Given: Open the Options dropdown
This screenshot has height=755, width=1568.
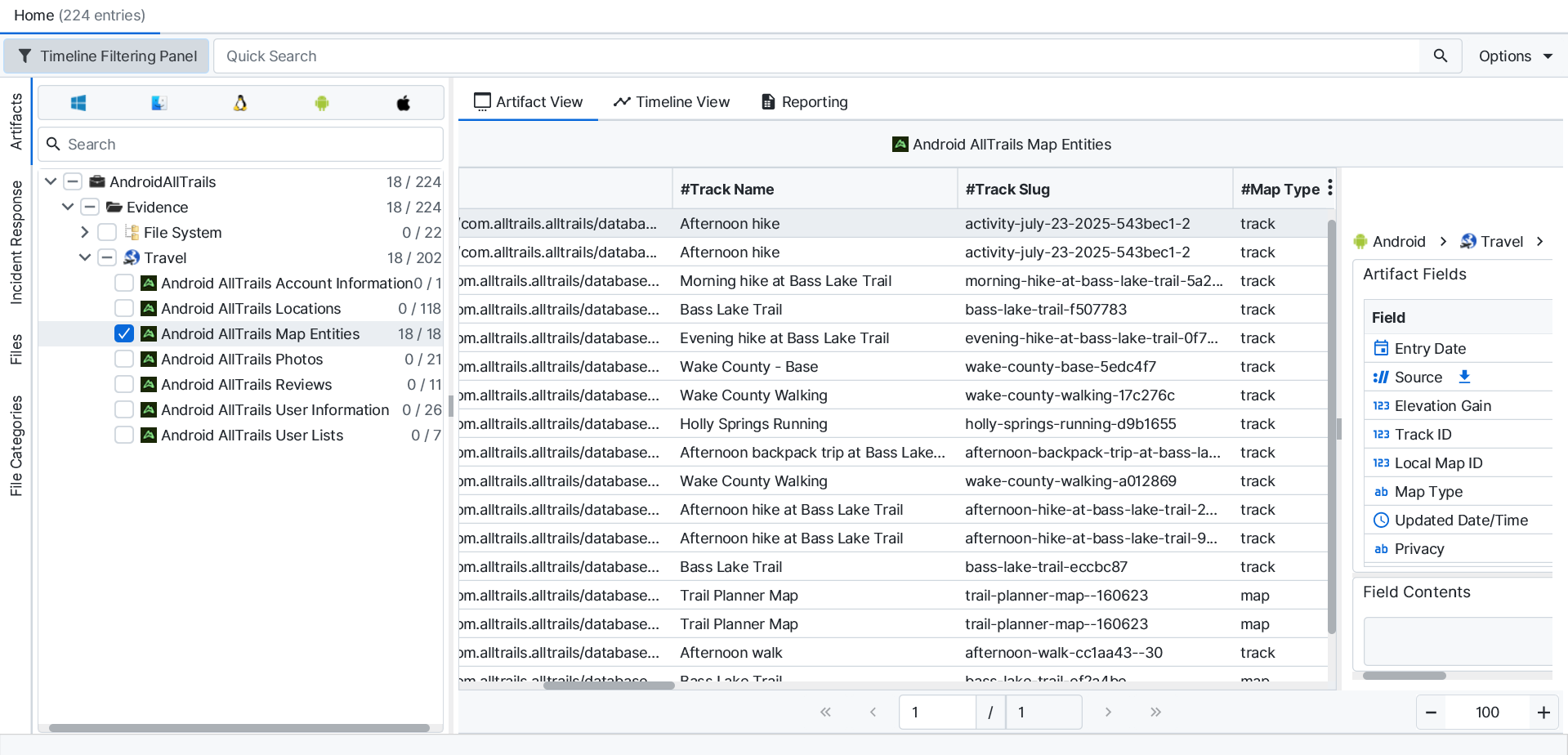Looking at the screenshot, I should point(1514,56).
